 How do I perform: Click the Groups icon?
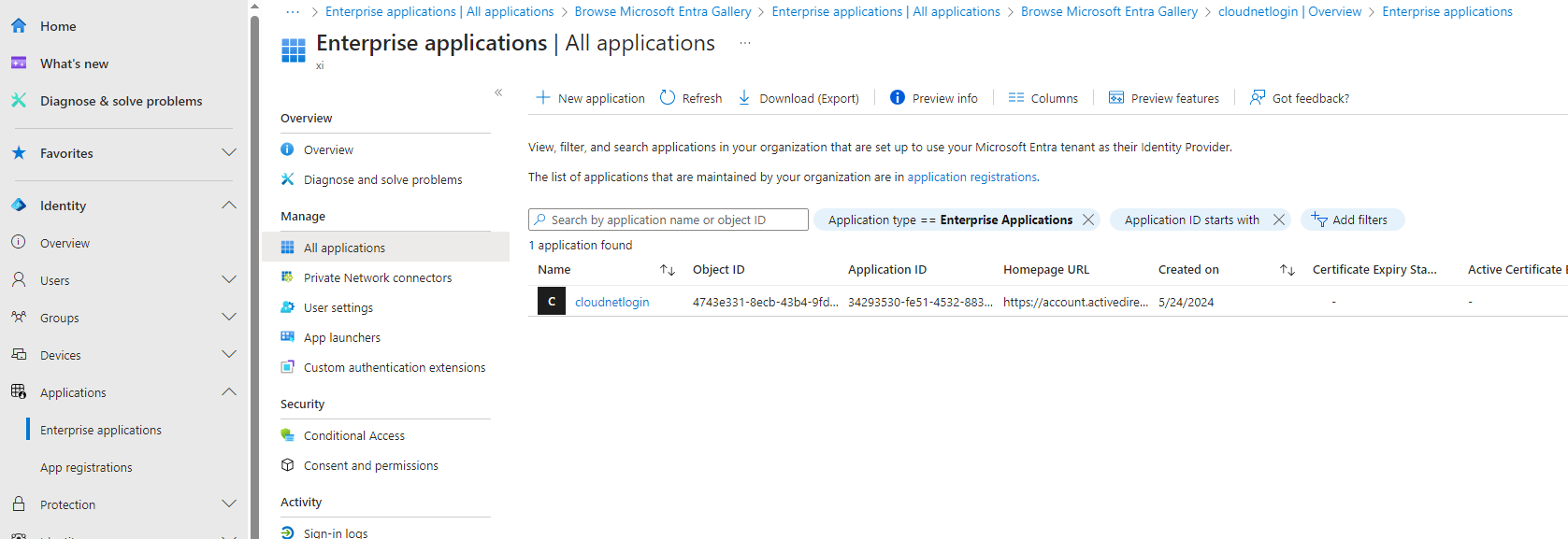19,317
